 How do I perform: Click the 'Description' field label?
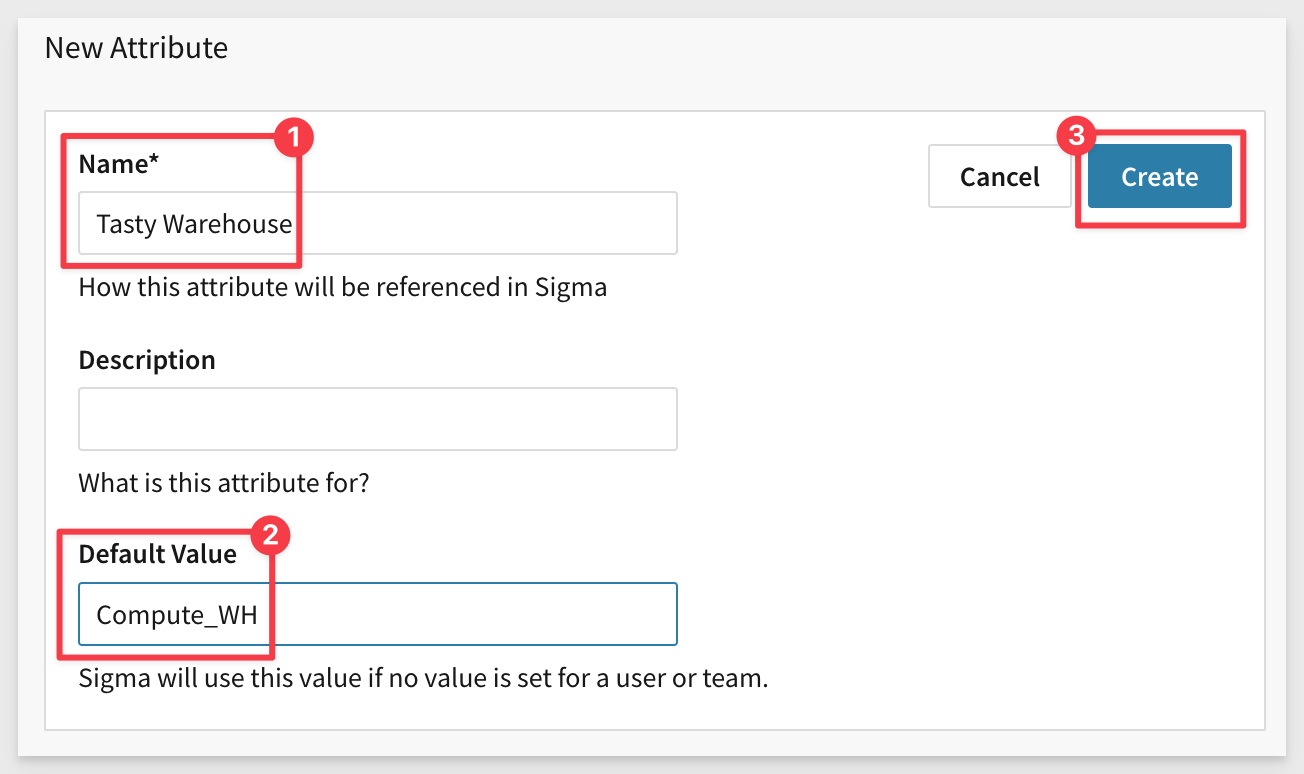tap(147, 360)
